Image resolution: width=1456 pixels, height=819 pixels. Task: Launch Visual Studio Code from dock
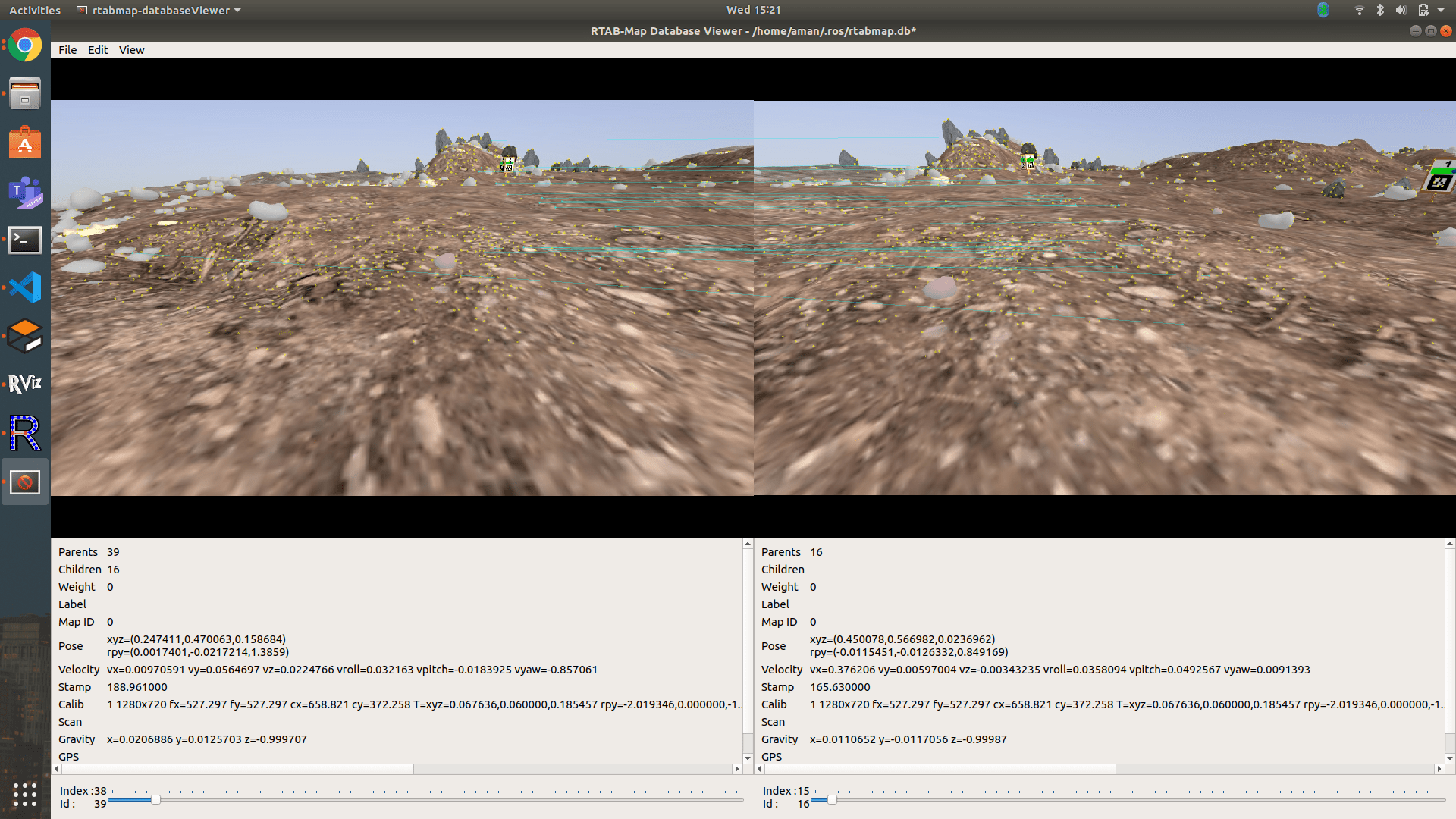click(x=25, y=287)
